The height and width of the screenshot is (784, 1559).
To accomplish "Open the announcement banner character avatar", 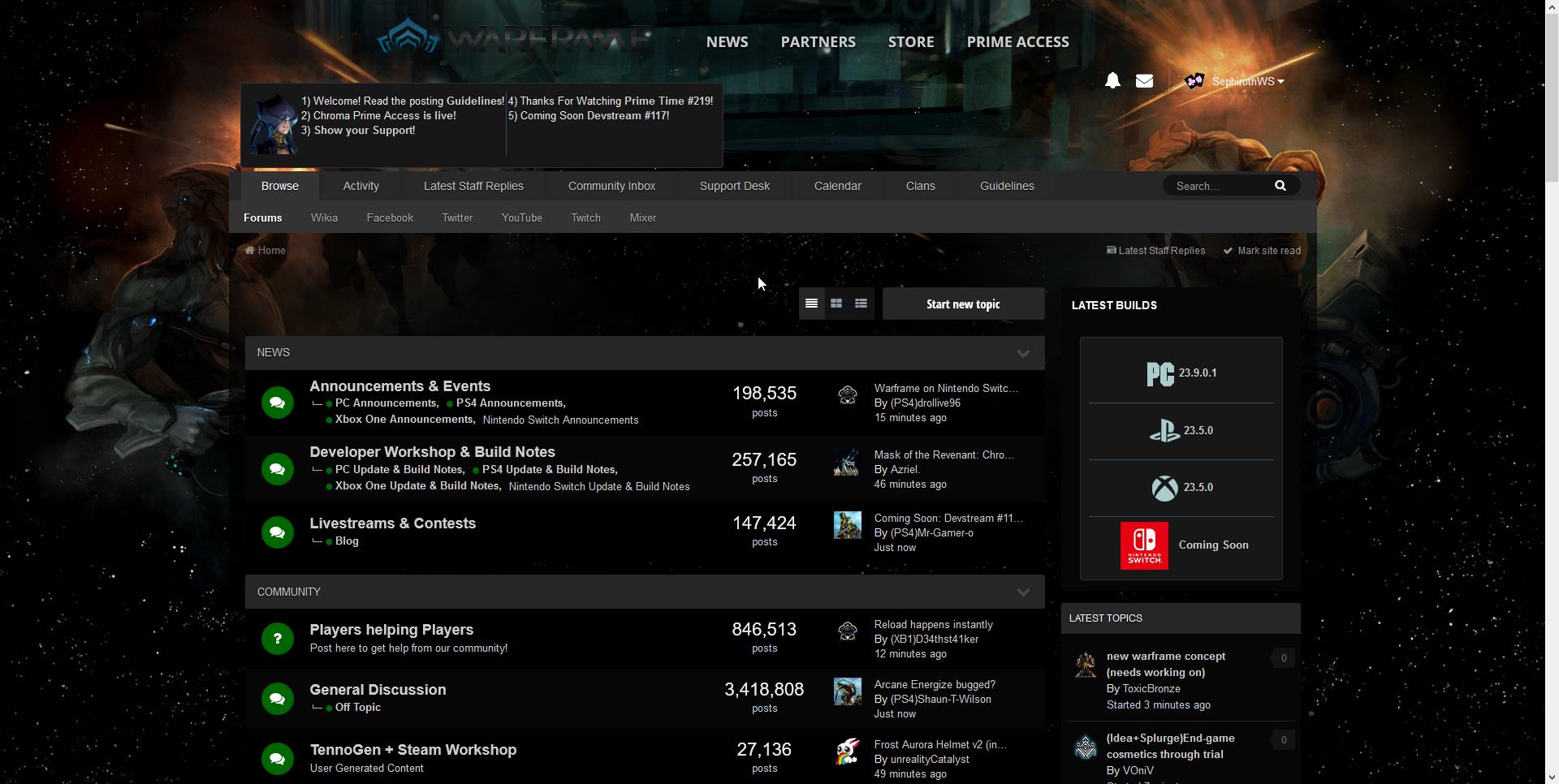I will click(274, 124).
